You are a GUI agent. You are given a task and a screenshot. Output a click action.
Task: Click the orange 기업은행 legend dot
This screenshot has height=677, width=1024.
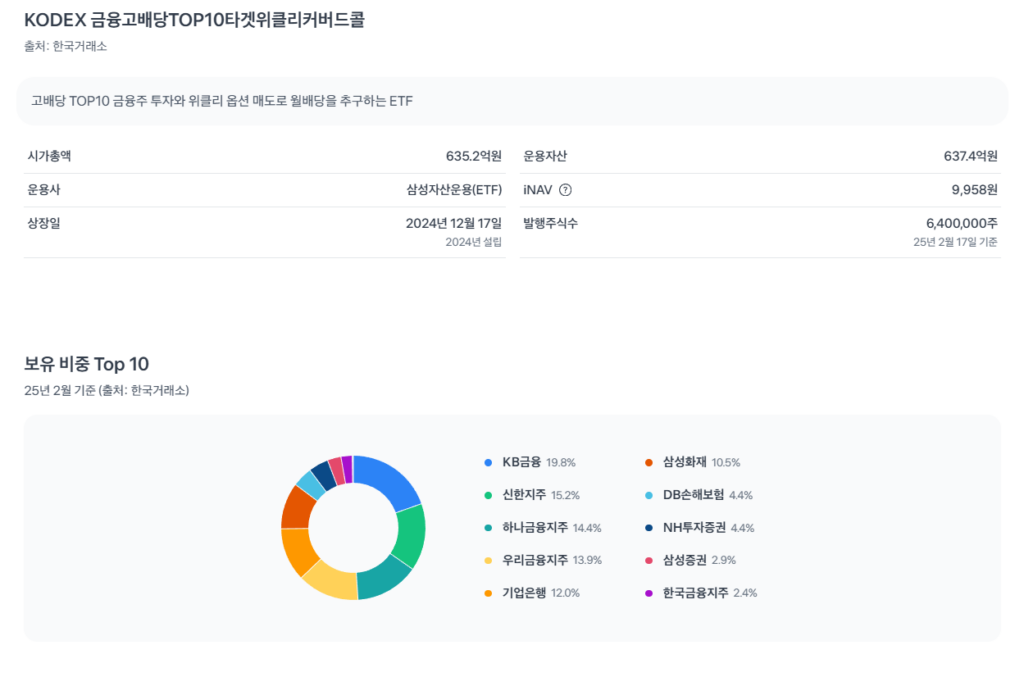pyautogui.click(x=488, y=593)
